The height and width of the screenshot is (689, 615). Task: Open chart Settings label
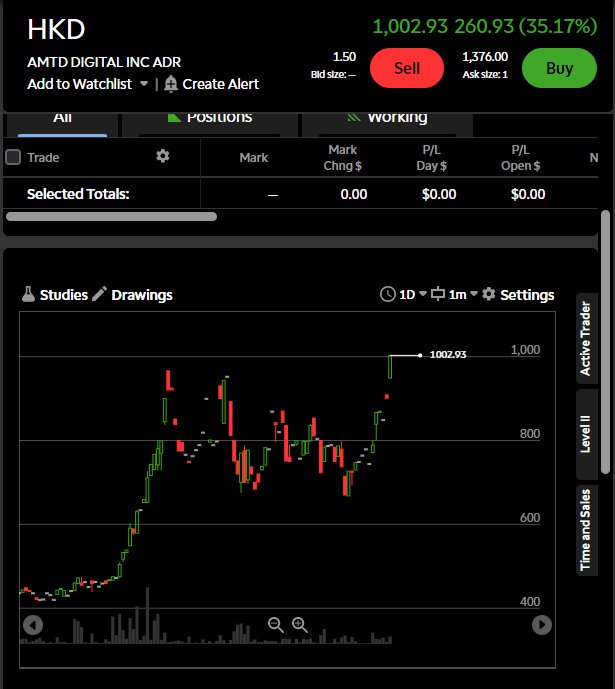click(527, 295)
